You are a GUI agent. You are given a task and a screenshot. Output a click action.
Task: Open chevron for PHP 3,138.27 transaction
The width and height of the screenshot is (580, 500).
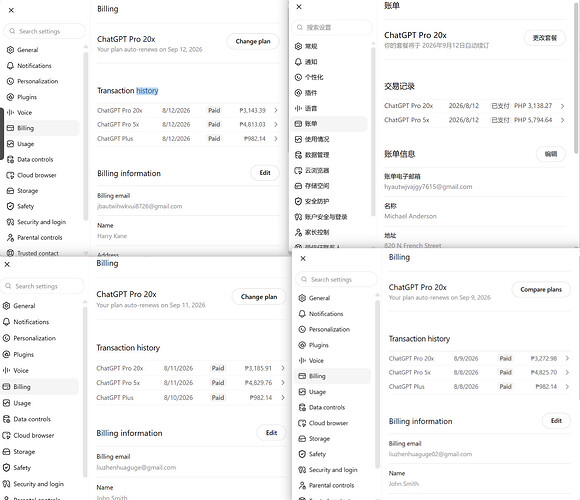point(562,106)
